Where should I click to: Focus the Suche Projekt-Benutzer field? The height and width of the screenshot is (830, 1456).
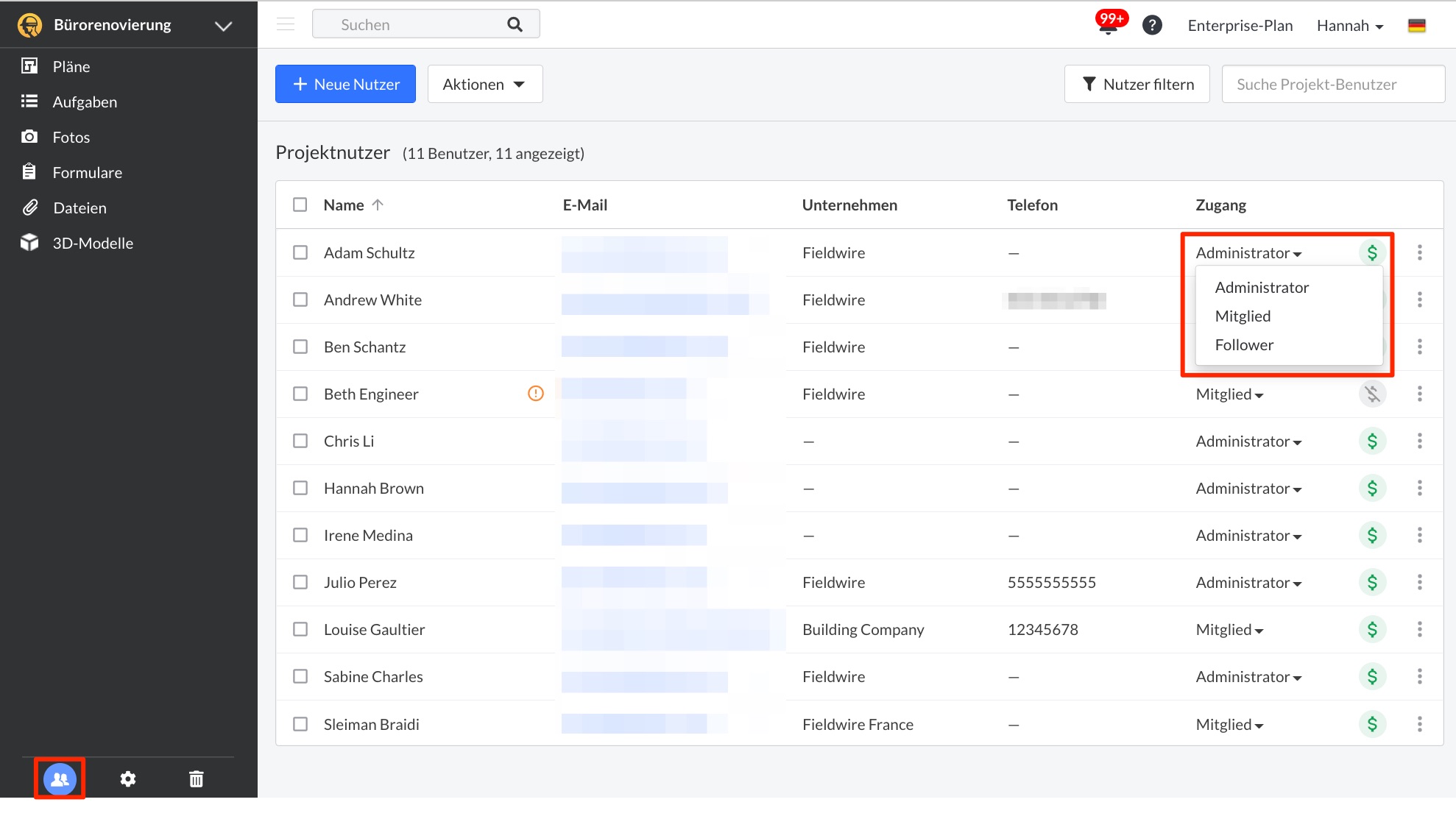pyautogui.click(x=1333, y=84)
